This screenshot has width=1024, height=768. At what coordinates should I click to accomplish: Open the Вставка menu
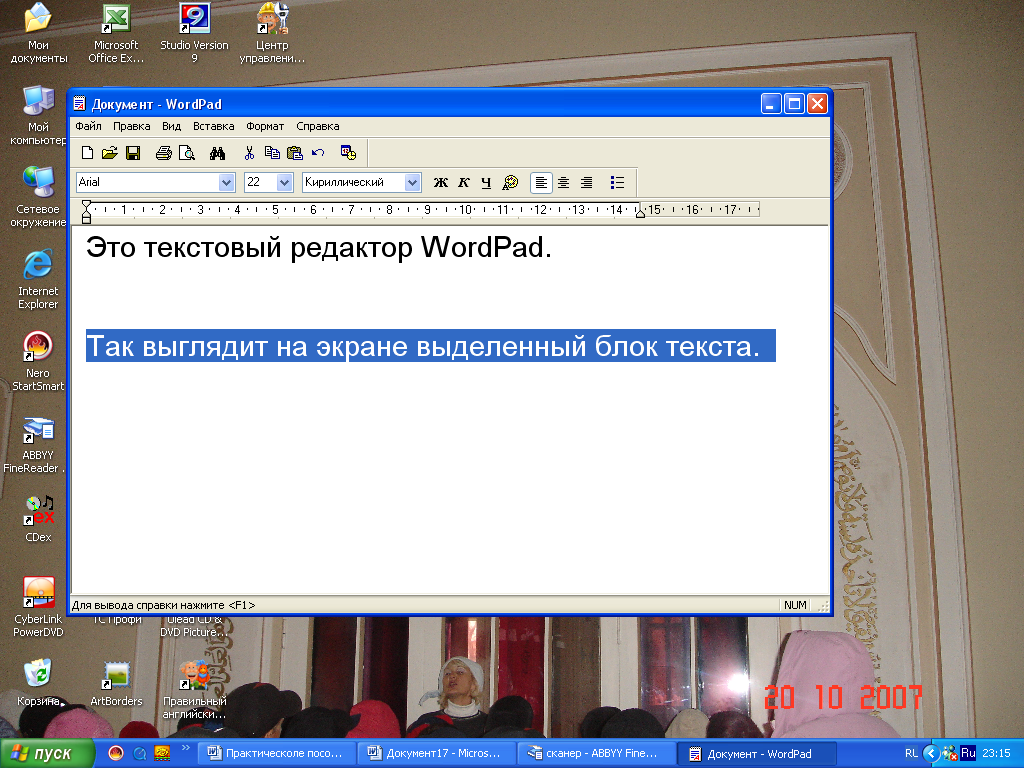tap(214, 127)
